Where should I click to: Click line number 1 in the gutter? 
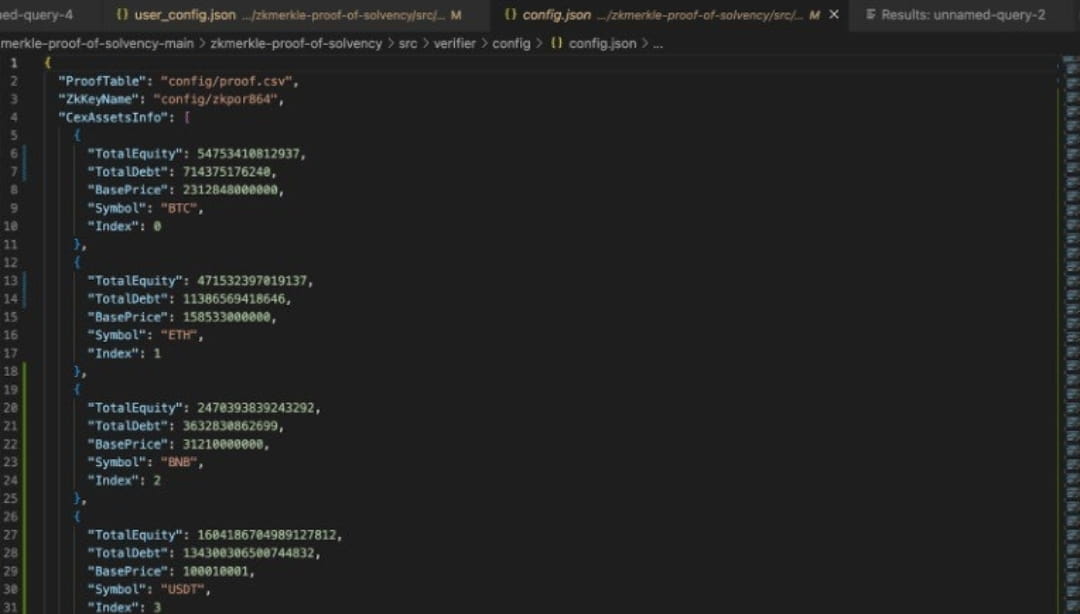click(13, 63)
